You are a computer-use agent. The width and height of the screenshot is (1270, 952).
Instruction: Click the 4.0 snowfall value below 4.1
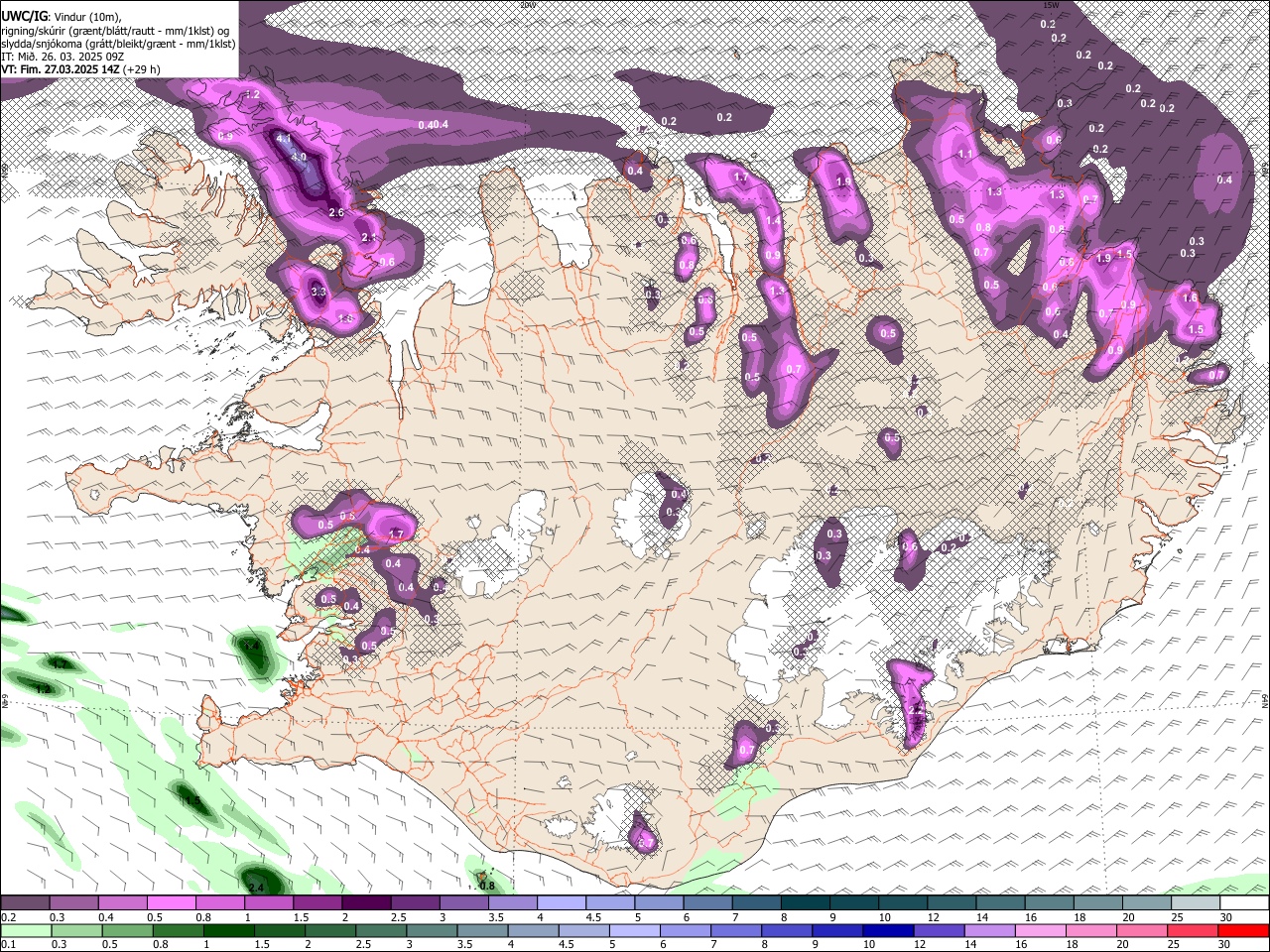point(299,158)
